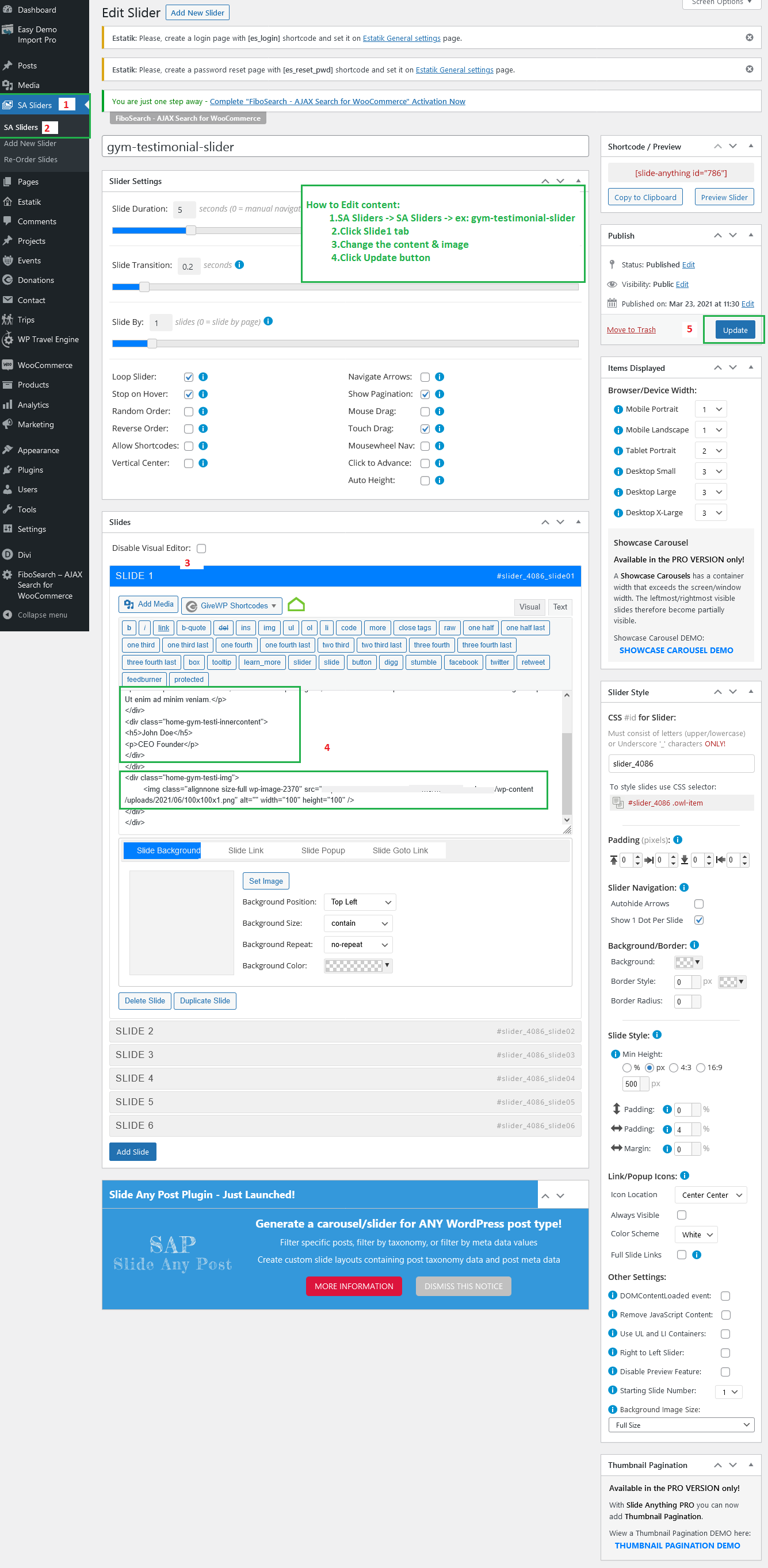The image size is (768, 1568).
Task: Click Slide Duration slider handle
Action: coord(191,230)
